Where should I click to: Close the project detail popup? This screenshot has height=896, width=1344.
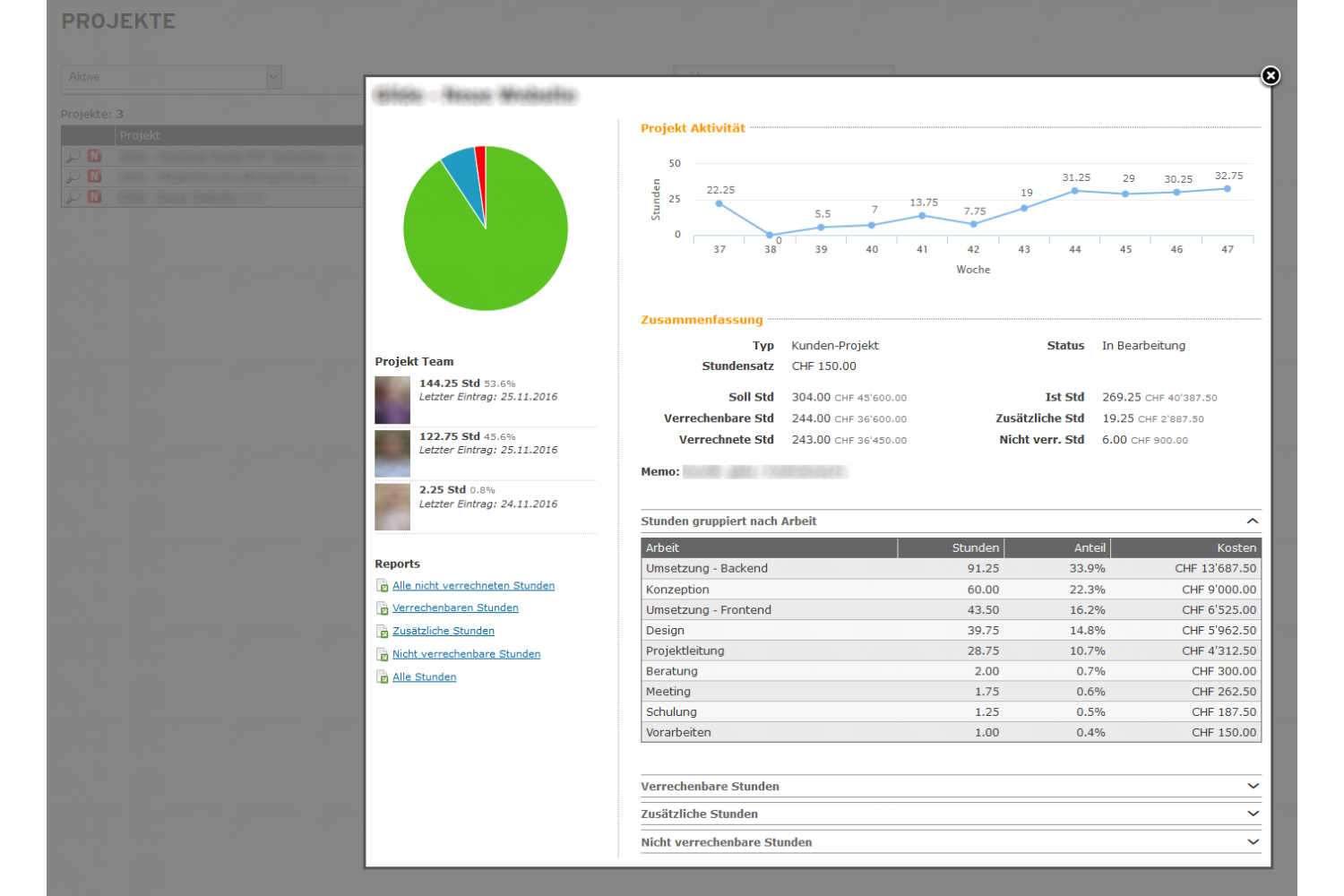click(1270, 76)
